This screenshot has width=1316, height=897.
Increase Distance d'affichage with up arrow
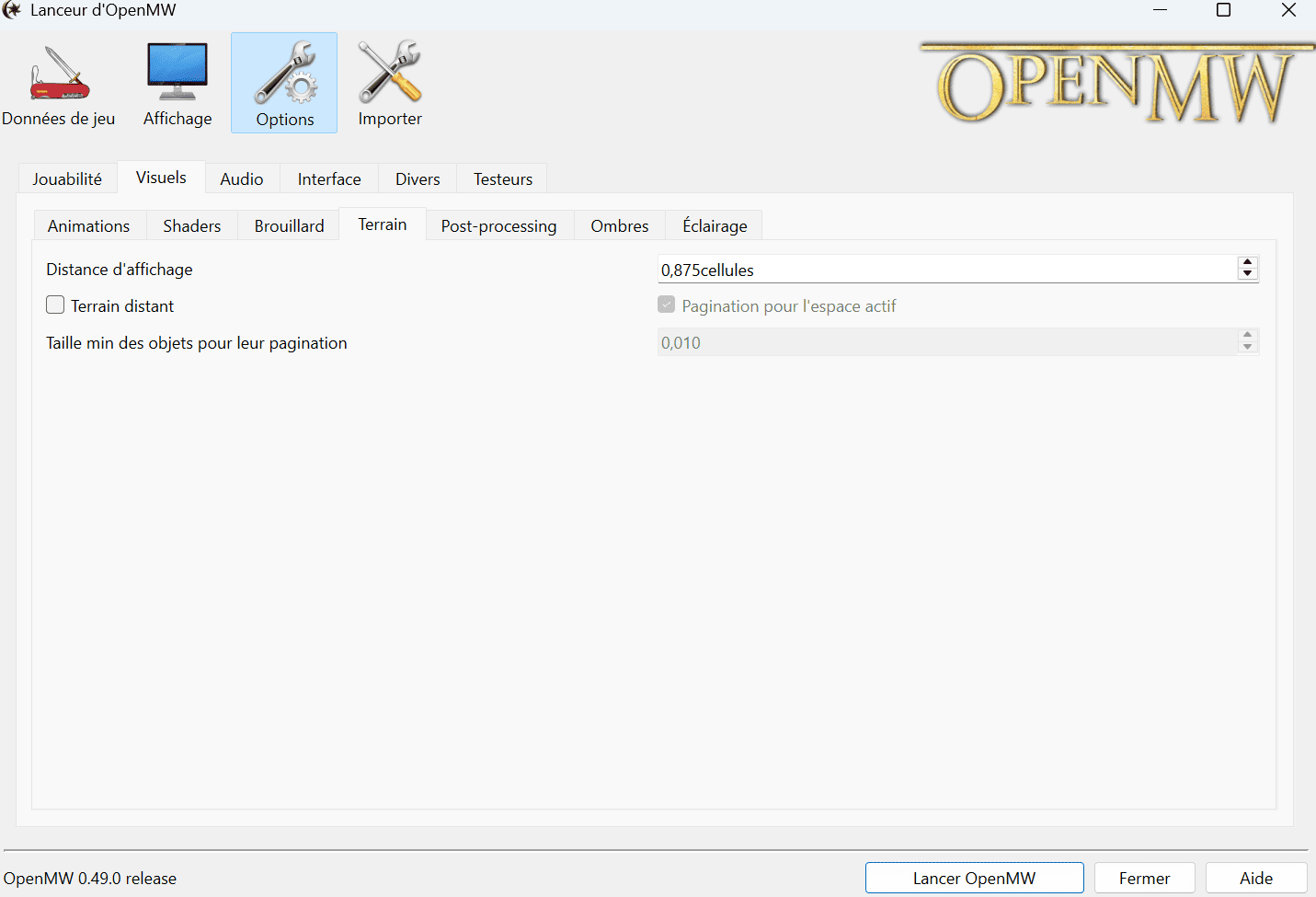(x=1248, y=263)
